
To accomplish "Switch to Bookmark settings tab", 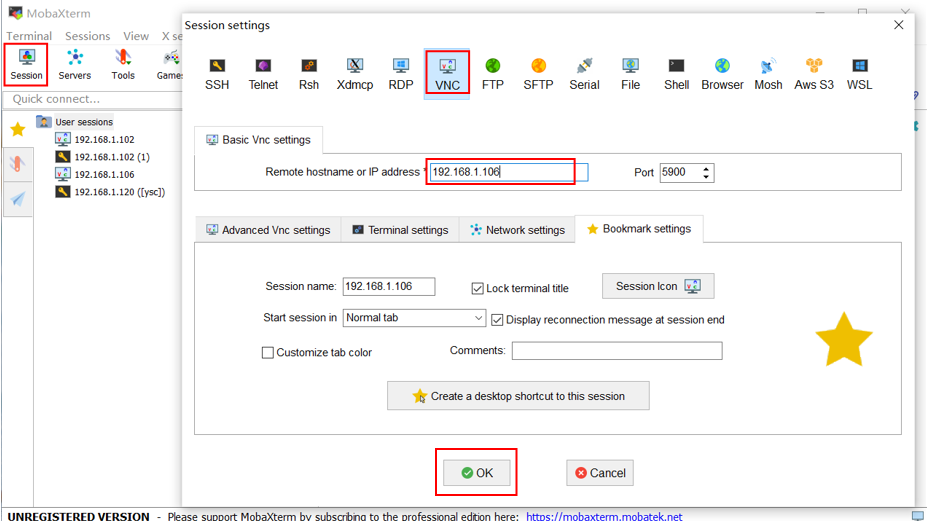I will coord(639,229).
